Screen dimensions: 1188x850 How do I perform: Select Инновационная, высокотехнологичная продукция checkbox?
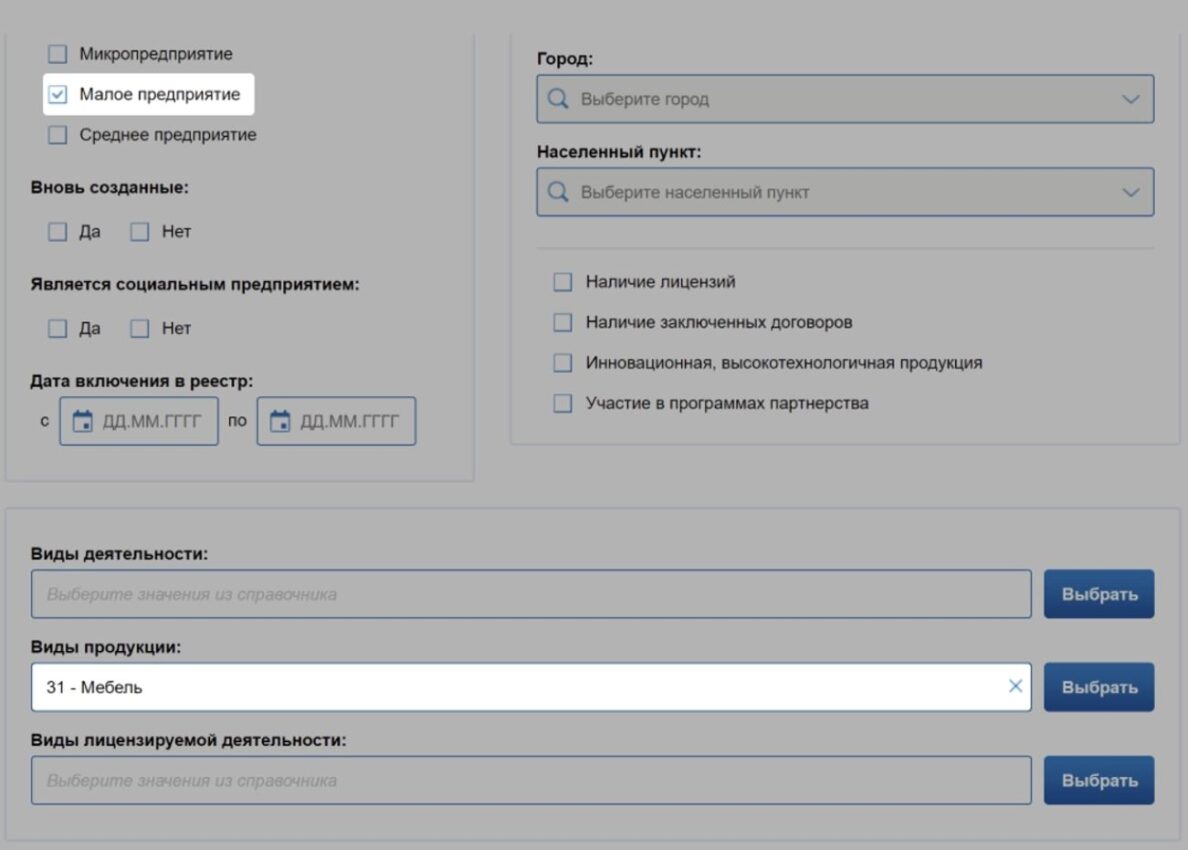563,363
